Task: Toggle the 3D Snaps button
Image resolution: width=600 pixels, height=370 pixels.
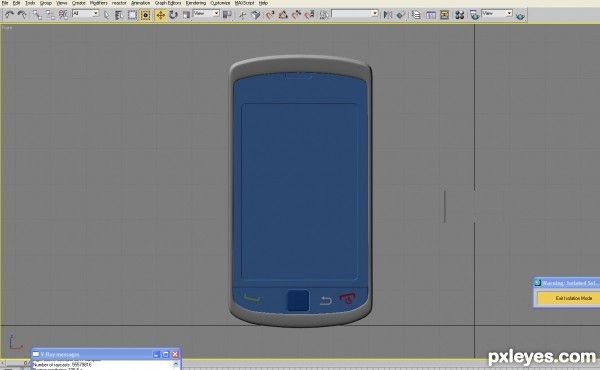Action: coord(270,15)
